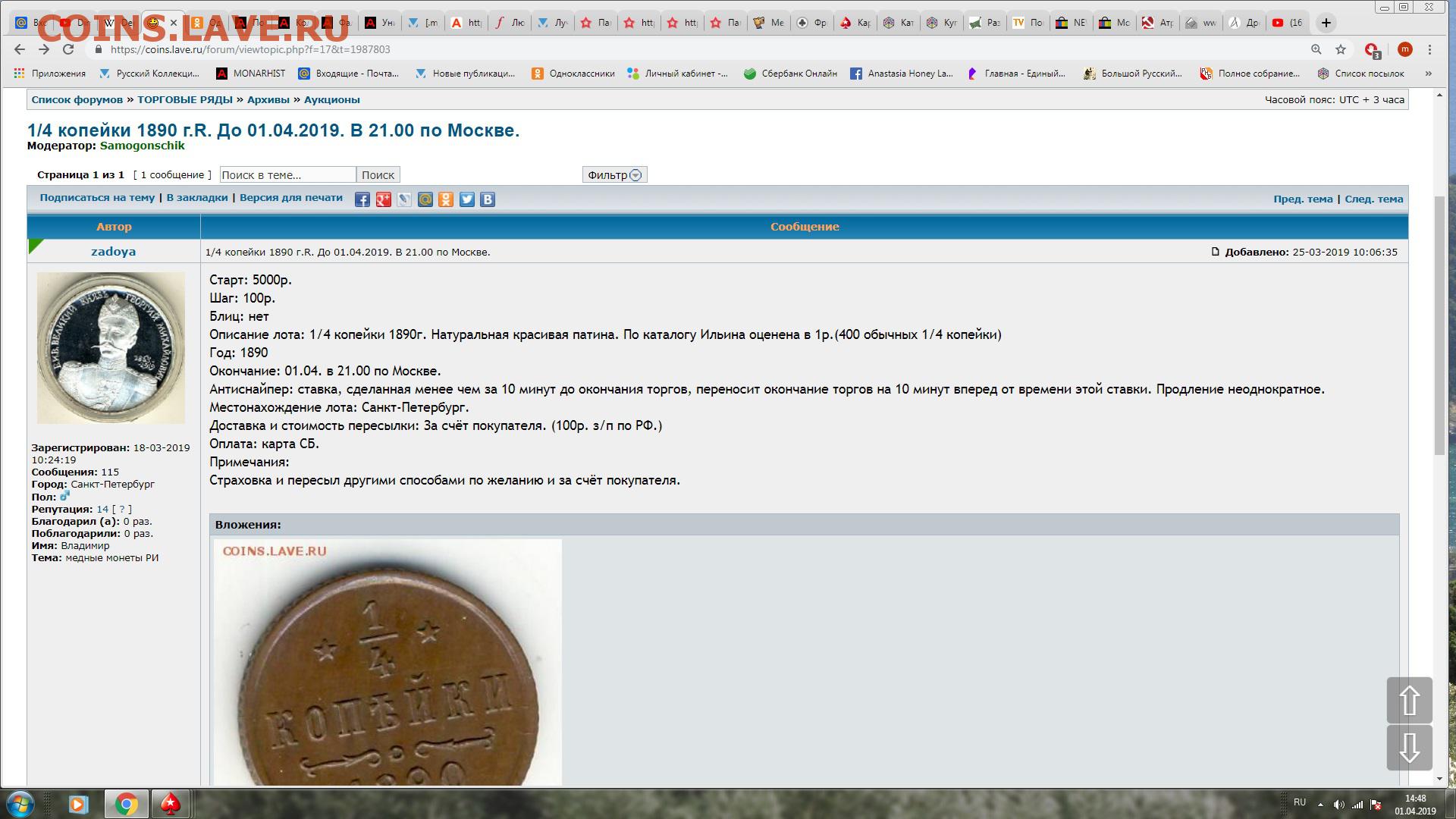Image resolution: width=1456 pixels, height=819 pixels.
Task: Open a new browser tab
Action: coord(1326,23)
